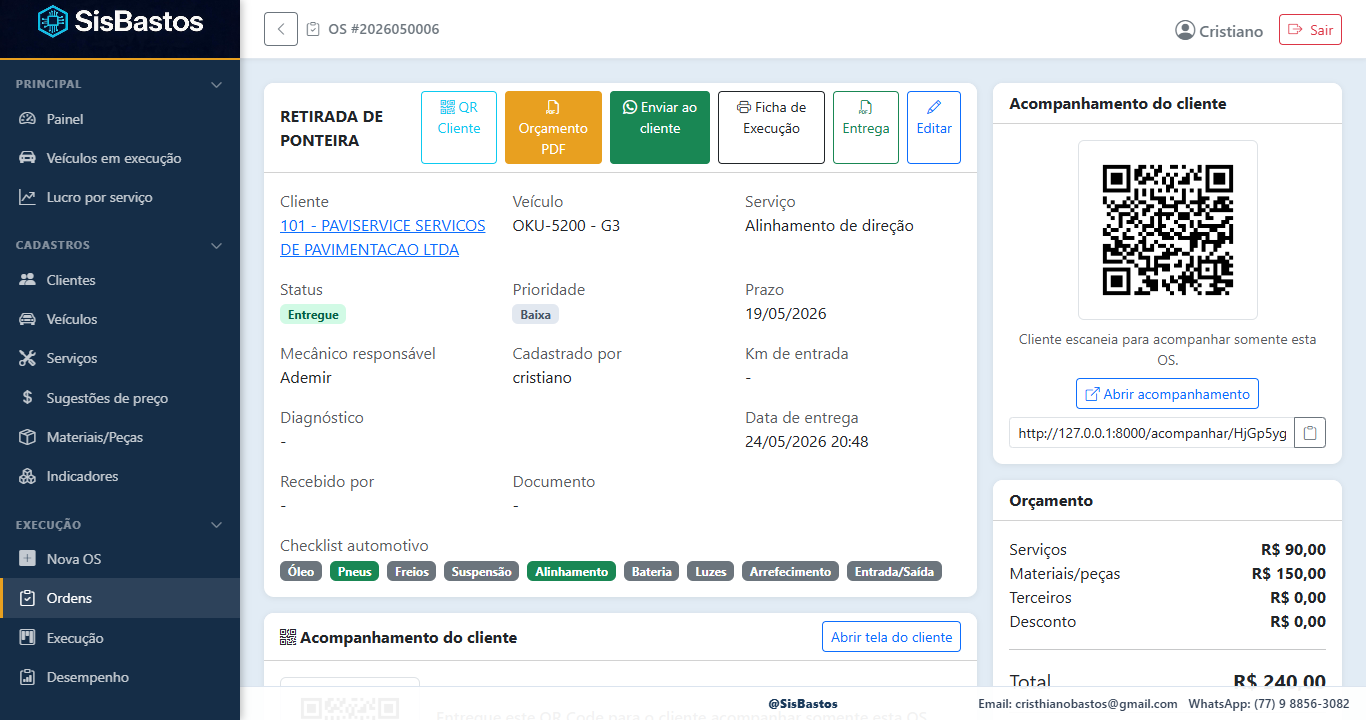Viewport: 1366px width, 720px height.
Task: Open client link 101 - PAVISERVICE SERVICOS
Action: tap(383, 238)
